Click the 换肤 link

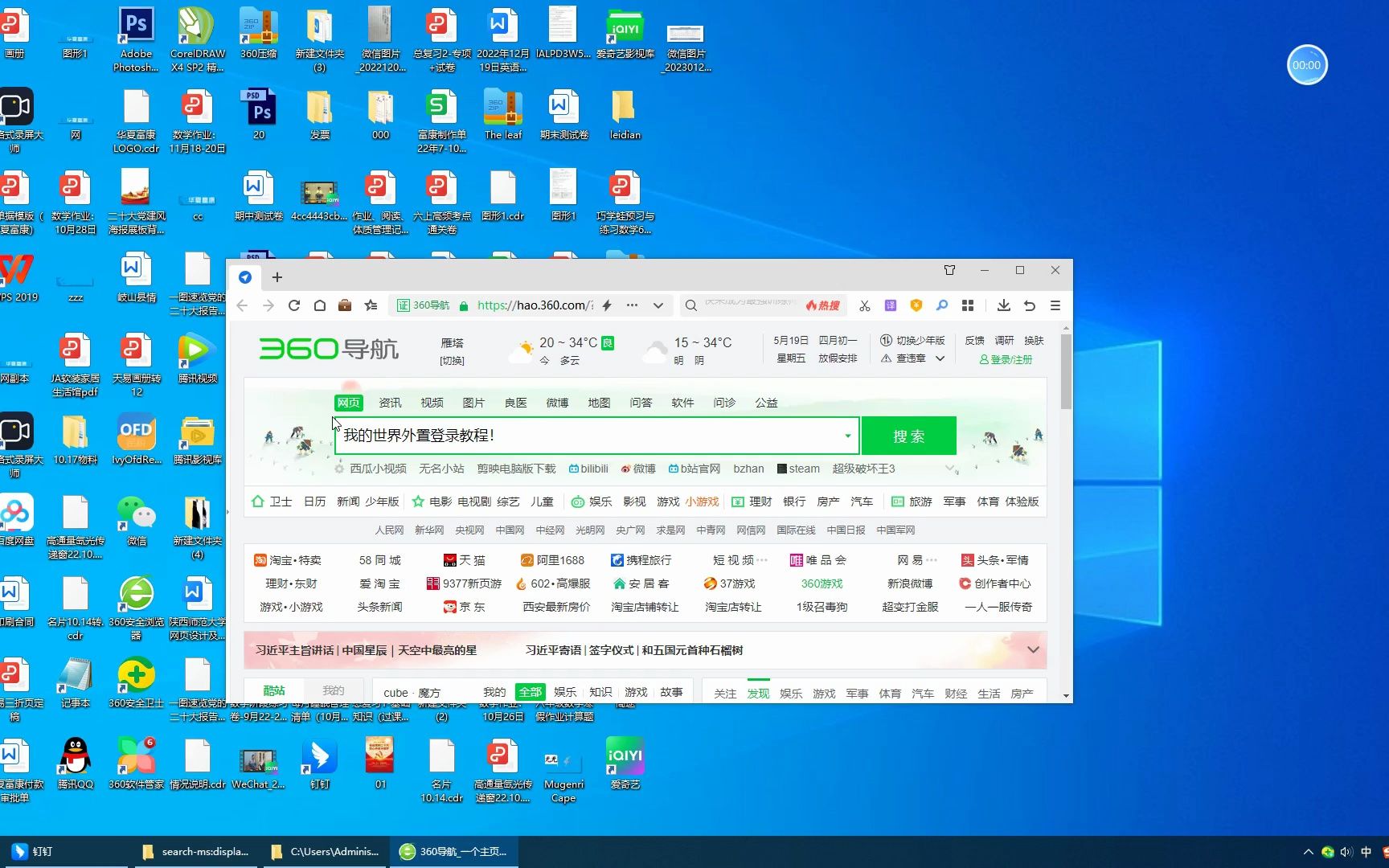(x=1034, y=341)
